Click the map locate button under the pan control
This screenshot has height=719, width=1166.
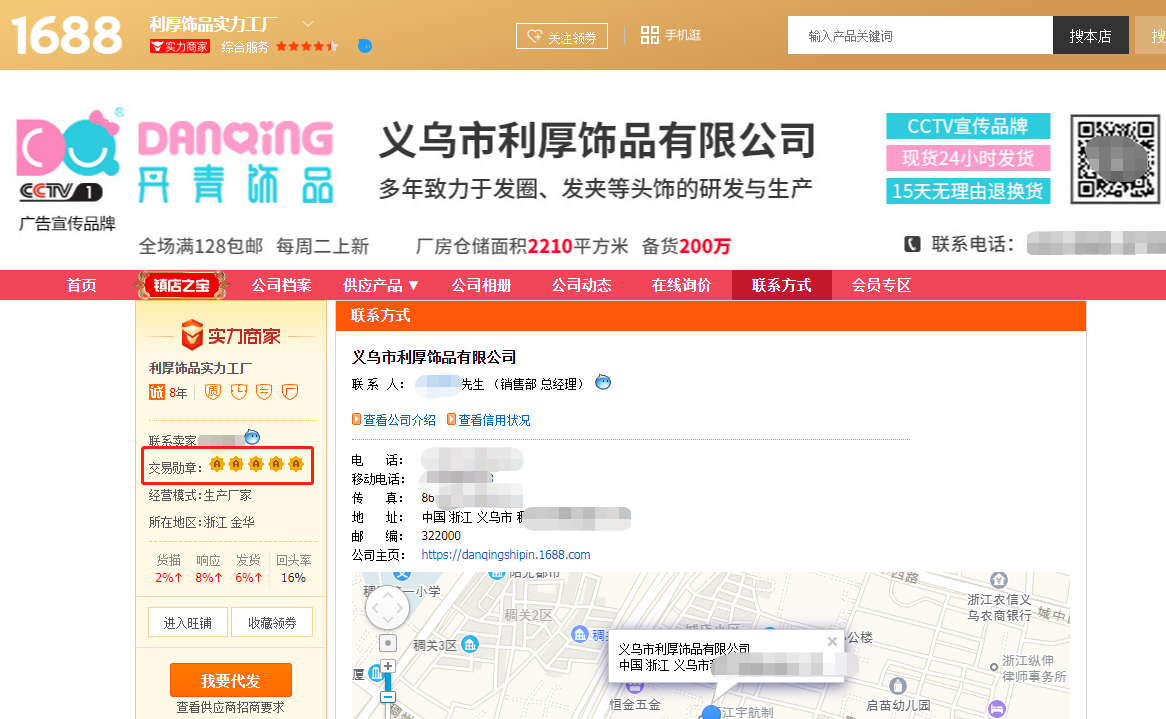pyautogui.click(x=387, y=643)
